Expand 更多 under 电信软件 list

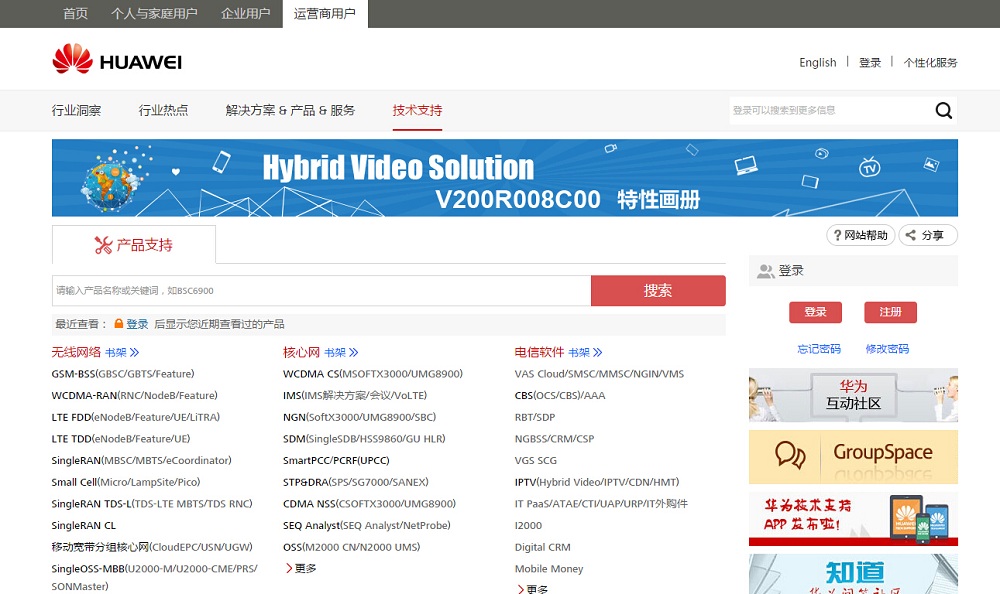[x=532, y=589]
